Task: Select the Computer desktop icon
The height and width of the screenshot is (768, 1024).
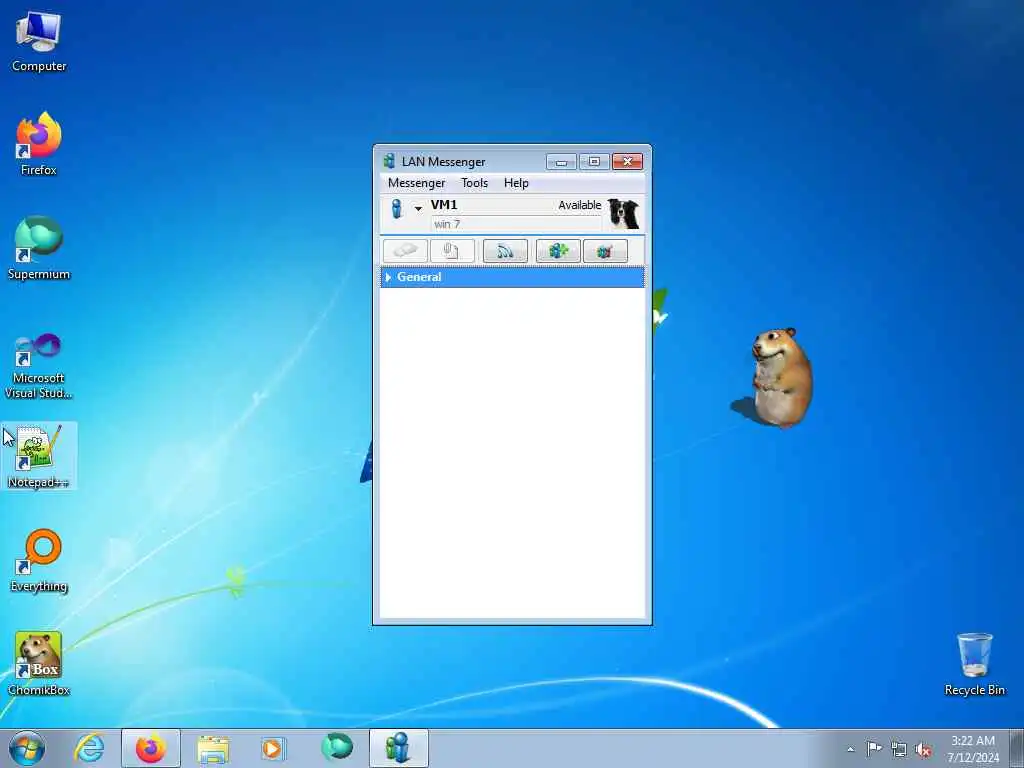Action: coord(39,41)
